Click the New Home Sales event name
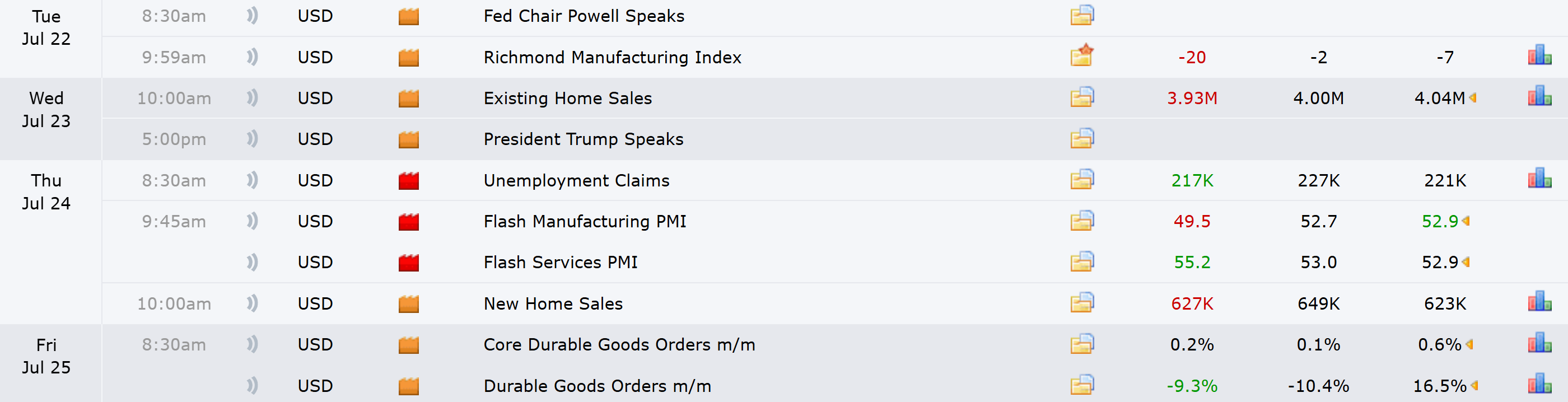Screen dimensions: 1568x402 tap(553, 303)
